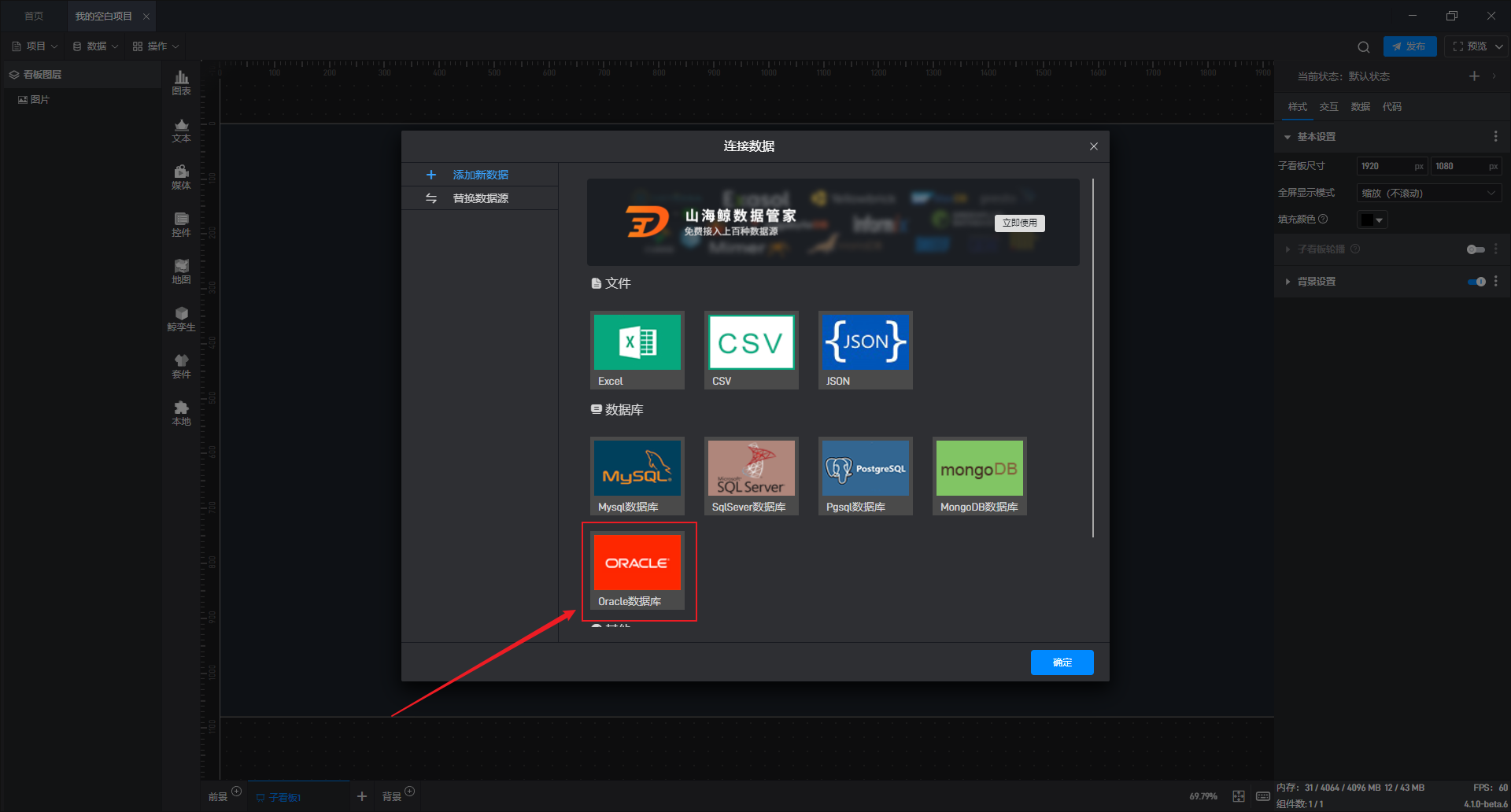Click the 69.79% zoom level
This screenshot has height=812, width=1511.
click(1203, 796)
